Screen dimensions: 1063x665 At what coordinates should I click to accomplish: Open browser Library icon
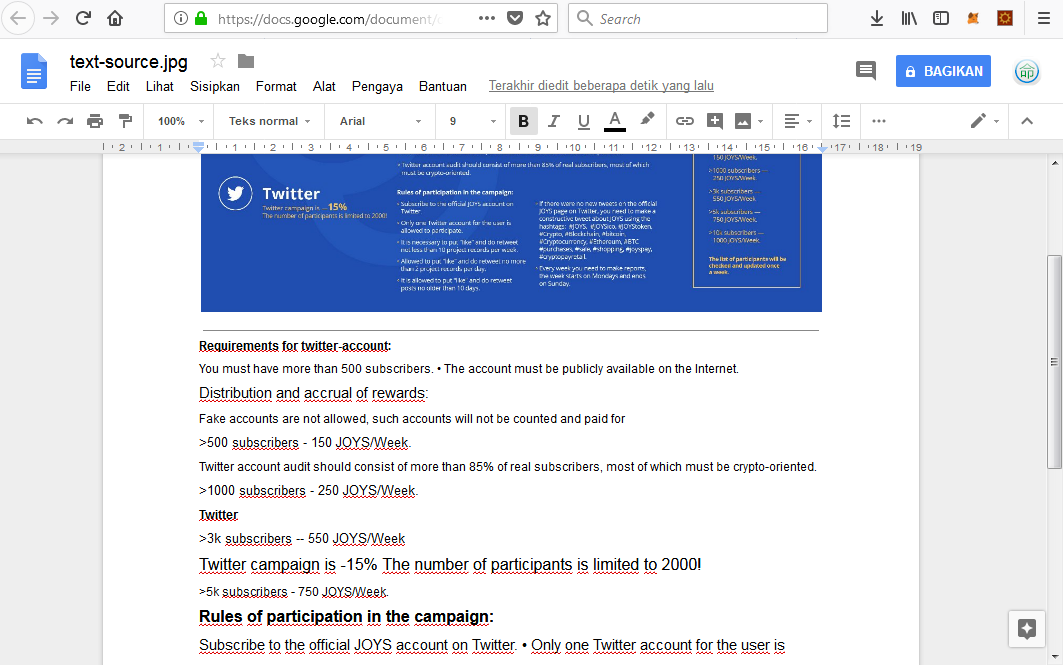(x=909, y=18)
